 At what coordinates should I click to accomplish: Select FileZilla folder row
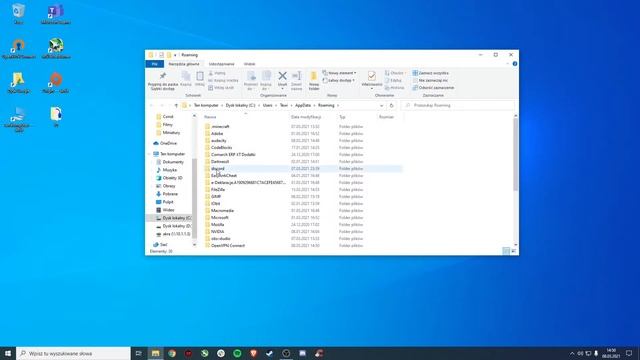(302, 189)
